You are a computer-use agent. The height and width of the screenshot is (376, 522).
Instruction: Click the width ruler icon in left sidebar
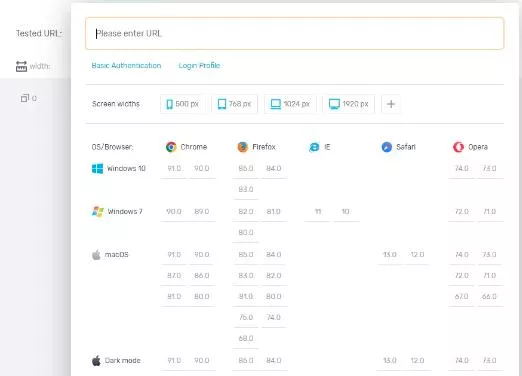point(21,66)
